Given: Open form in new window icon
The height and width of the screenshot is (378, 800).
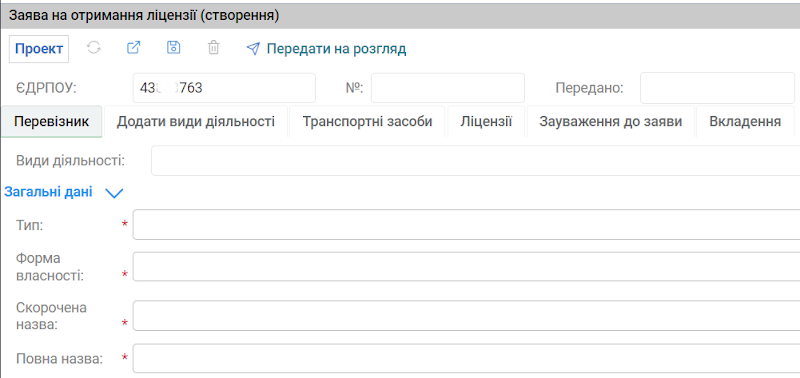Looking at the screenshot, I should click(x=133, y=48).
